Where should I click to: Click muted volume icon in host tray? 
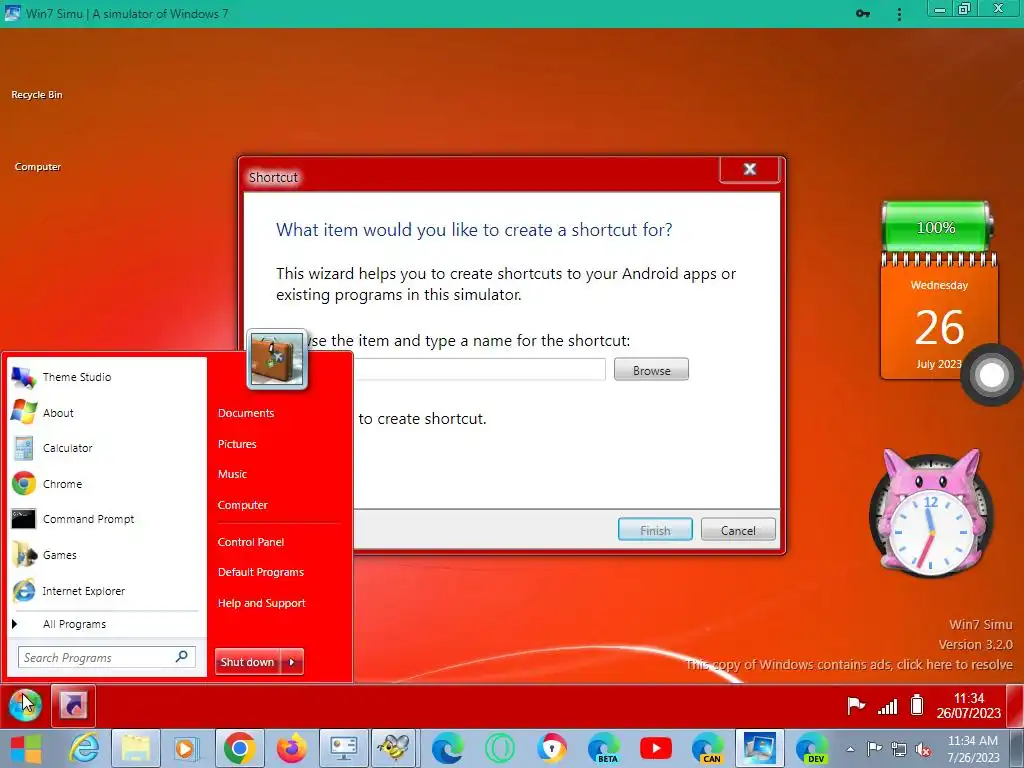pyautogui.click(x=923, y=749)
